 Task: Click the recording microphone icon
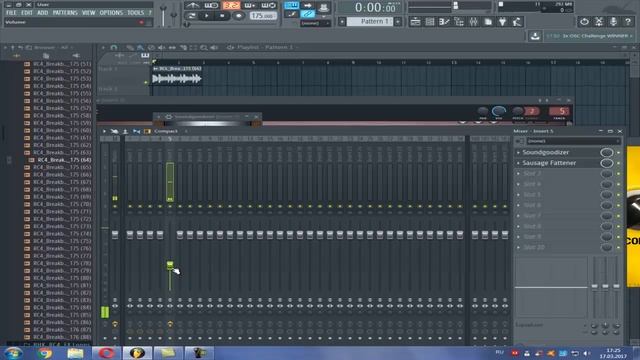click(613, 22)
